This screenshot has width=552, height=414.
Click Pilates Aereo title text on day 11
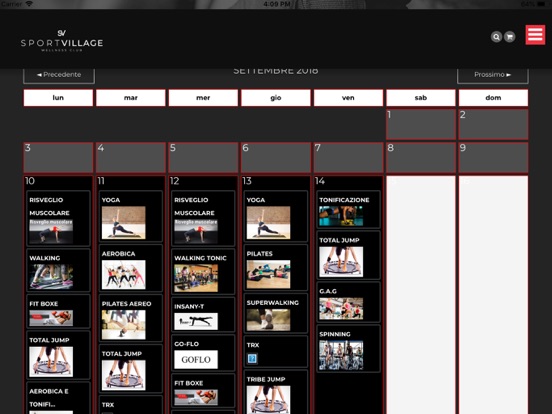click(127, 304)
